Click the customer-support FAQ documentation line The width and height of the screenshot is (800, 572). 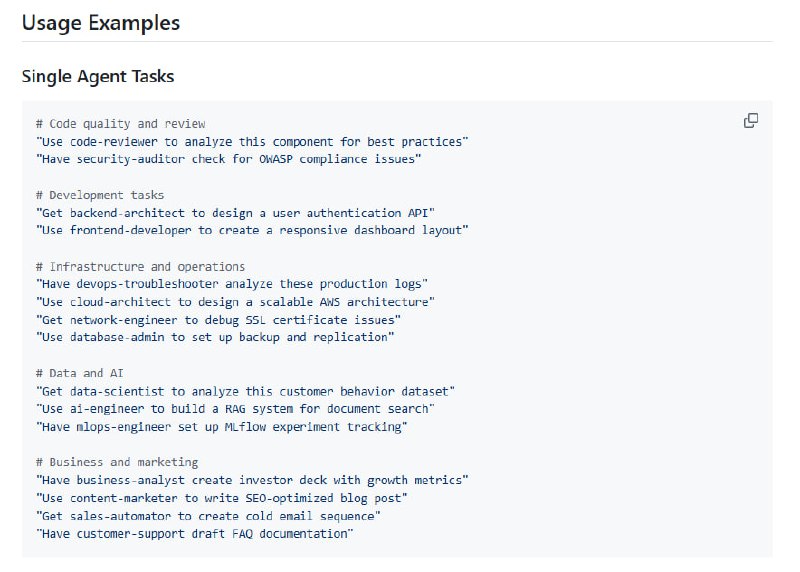[195, 534]
